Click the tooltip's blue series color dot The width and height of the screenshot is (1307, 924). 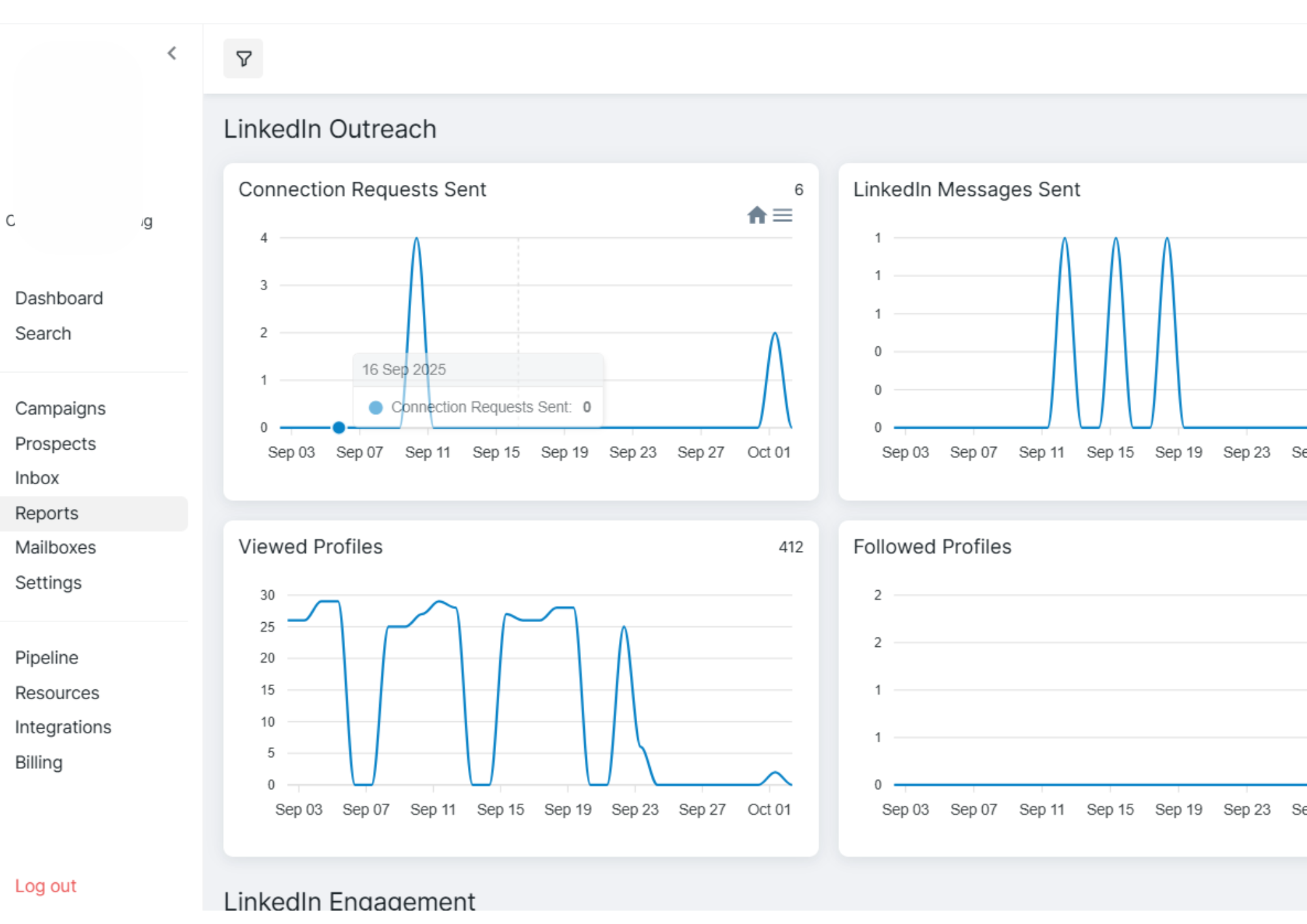(x=376, y=407)
